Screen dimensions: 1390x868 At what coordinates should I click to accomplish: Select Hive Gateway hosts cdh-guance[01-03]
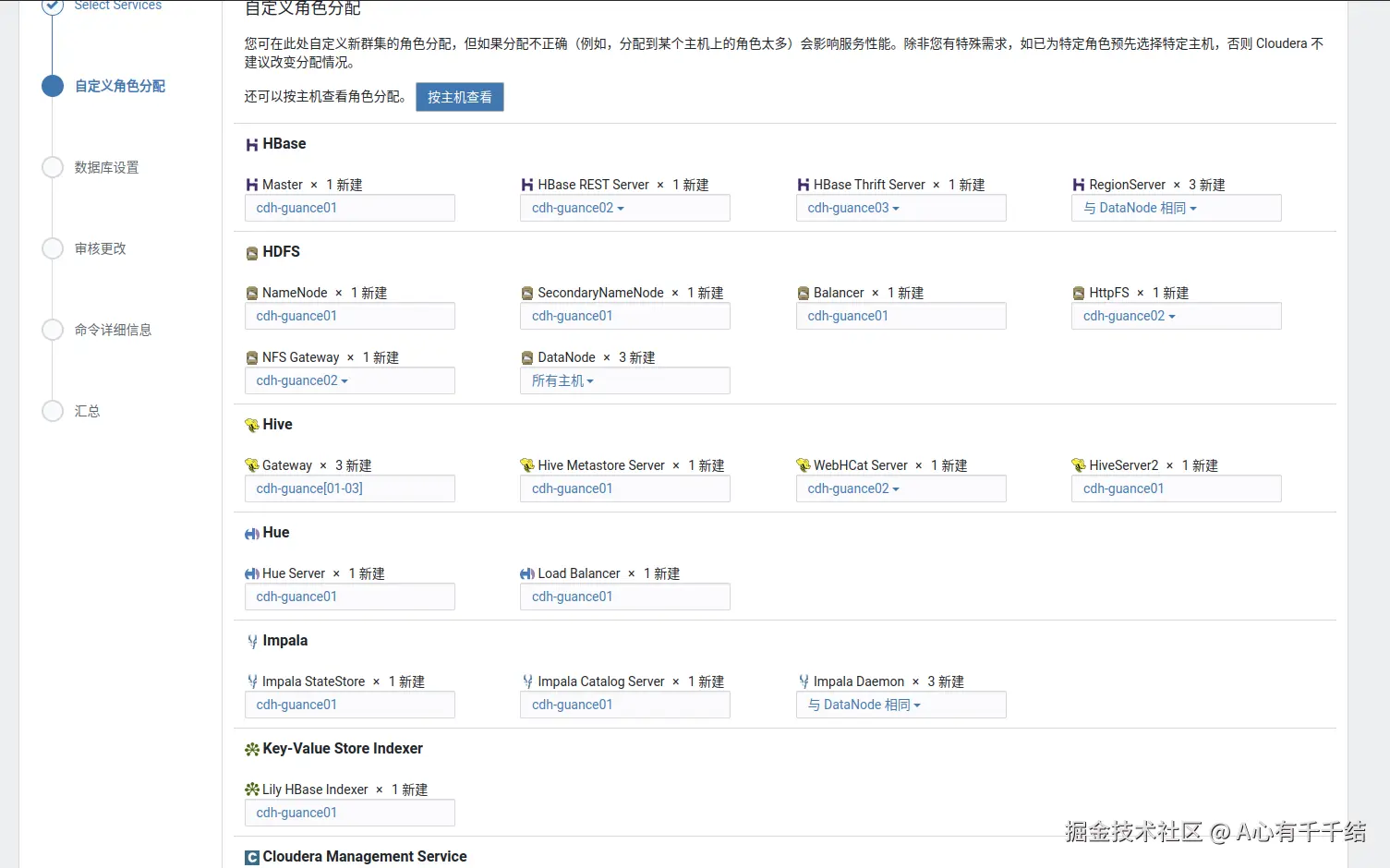(x=350, y=488)
